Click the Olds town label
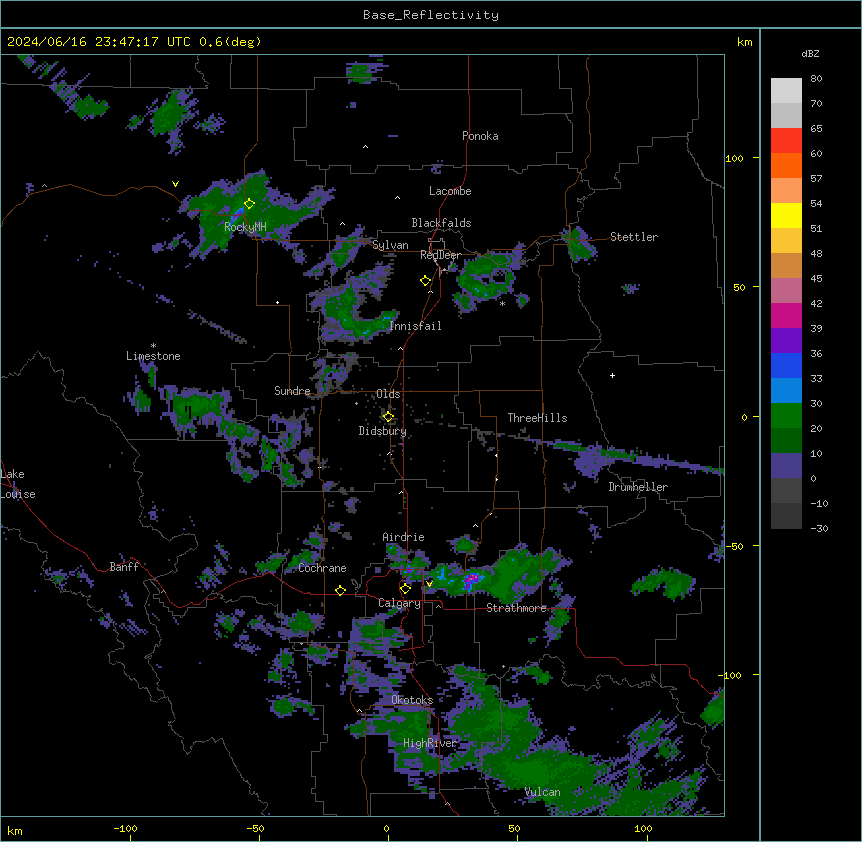This screenshot has width=862, height=842. click(x=388, y=394)
